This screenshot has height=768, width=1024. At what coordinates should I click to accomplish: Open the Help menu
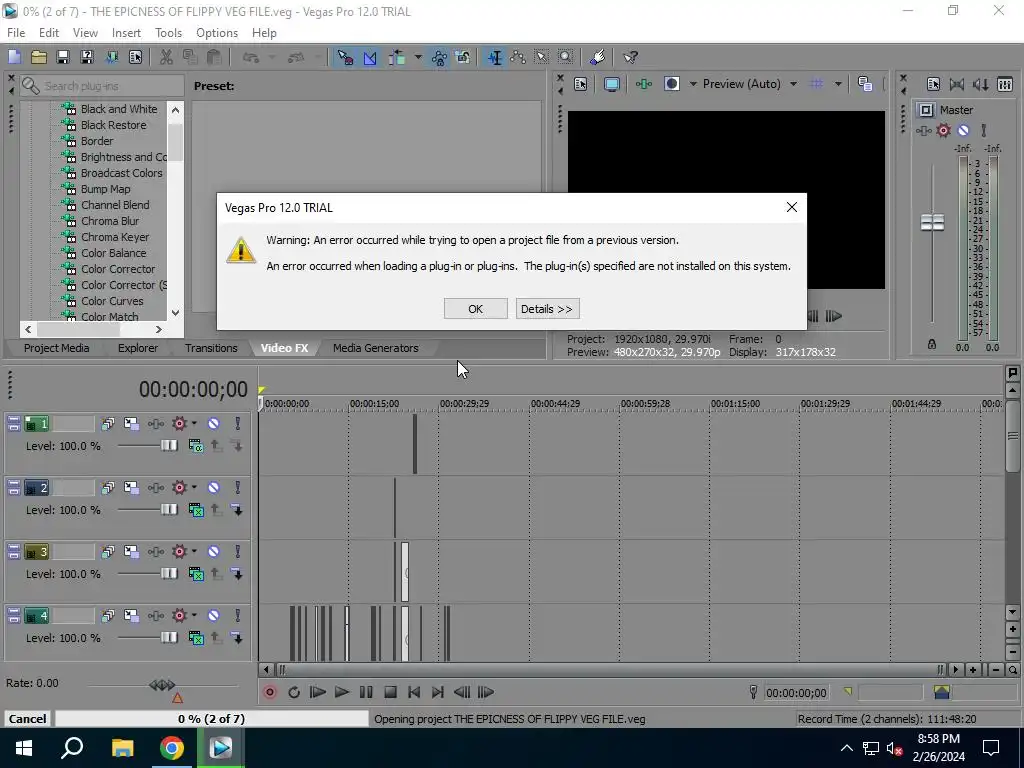[x=264, y=33]
